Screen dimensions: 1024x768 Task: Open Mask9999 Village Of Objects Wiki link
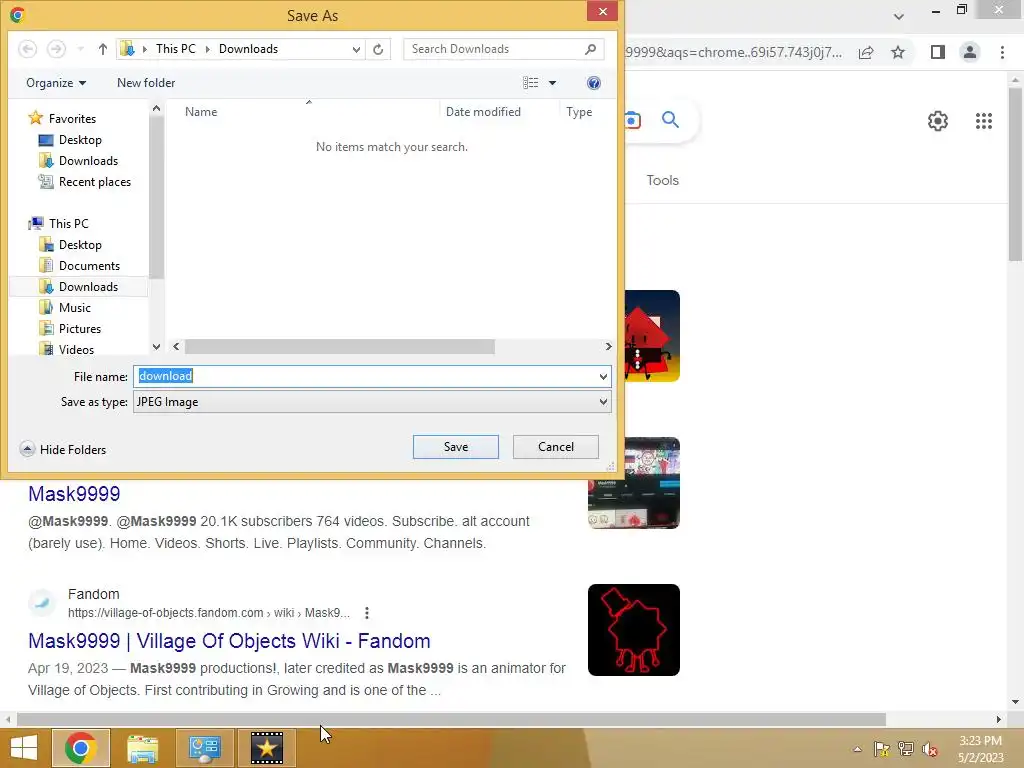tap(229, 641)
